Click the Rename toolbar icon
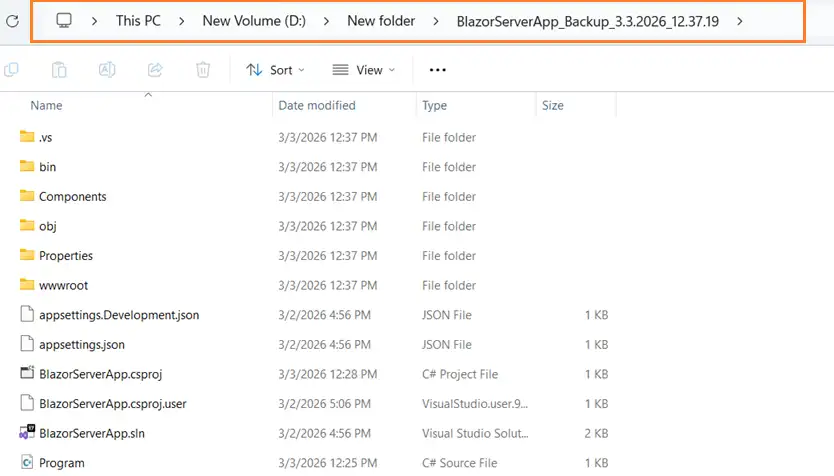This screenshot has width=834, height=476. (107, 70)
